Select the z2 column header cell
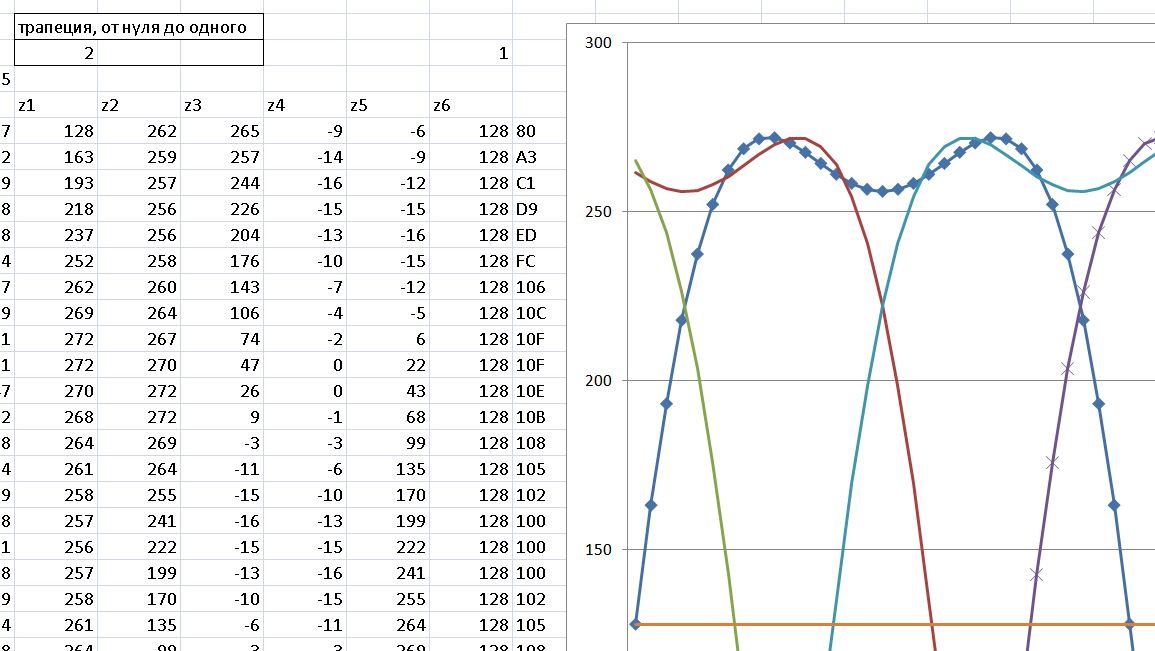 coord(138,105)
